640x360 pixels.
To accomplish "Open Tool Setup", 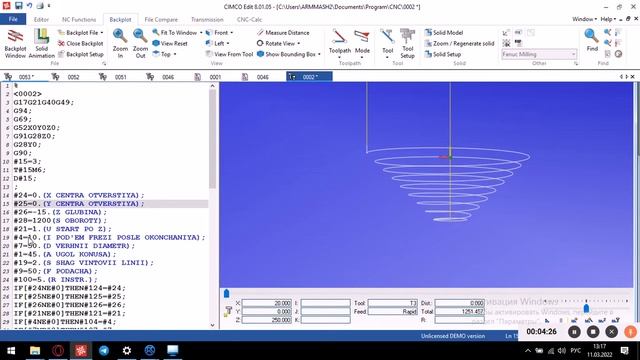I will tap(407, 43).
